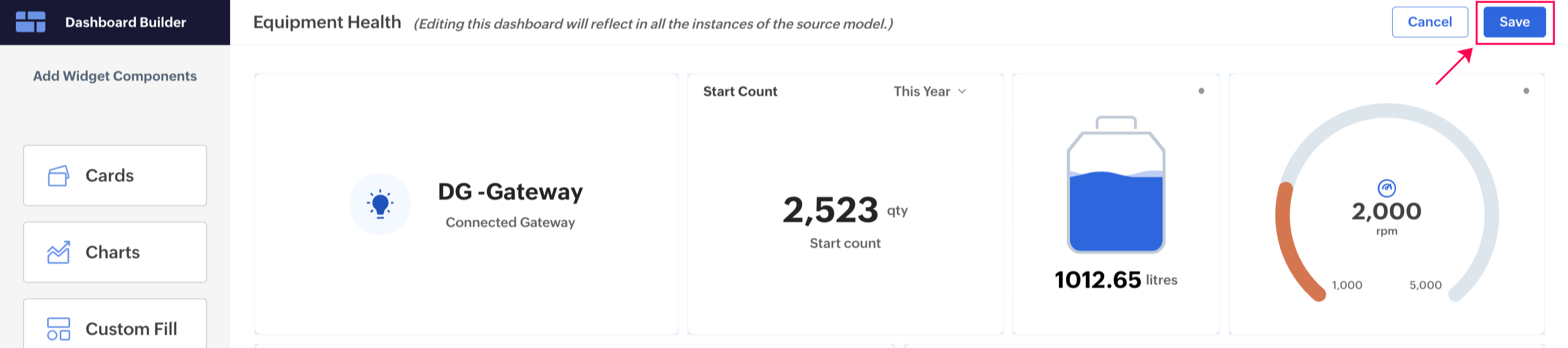
Task: Click the Equipment Health dashboard title
Action: (x=327, y=22)
